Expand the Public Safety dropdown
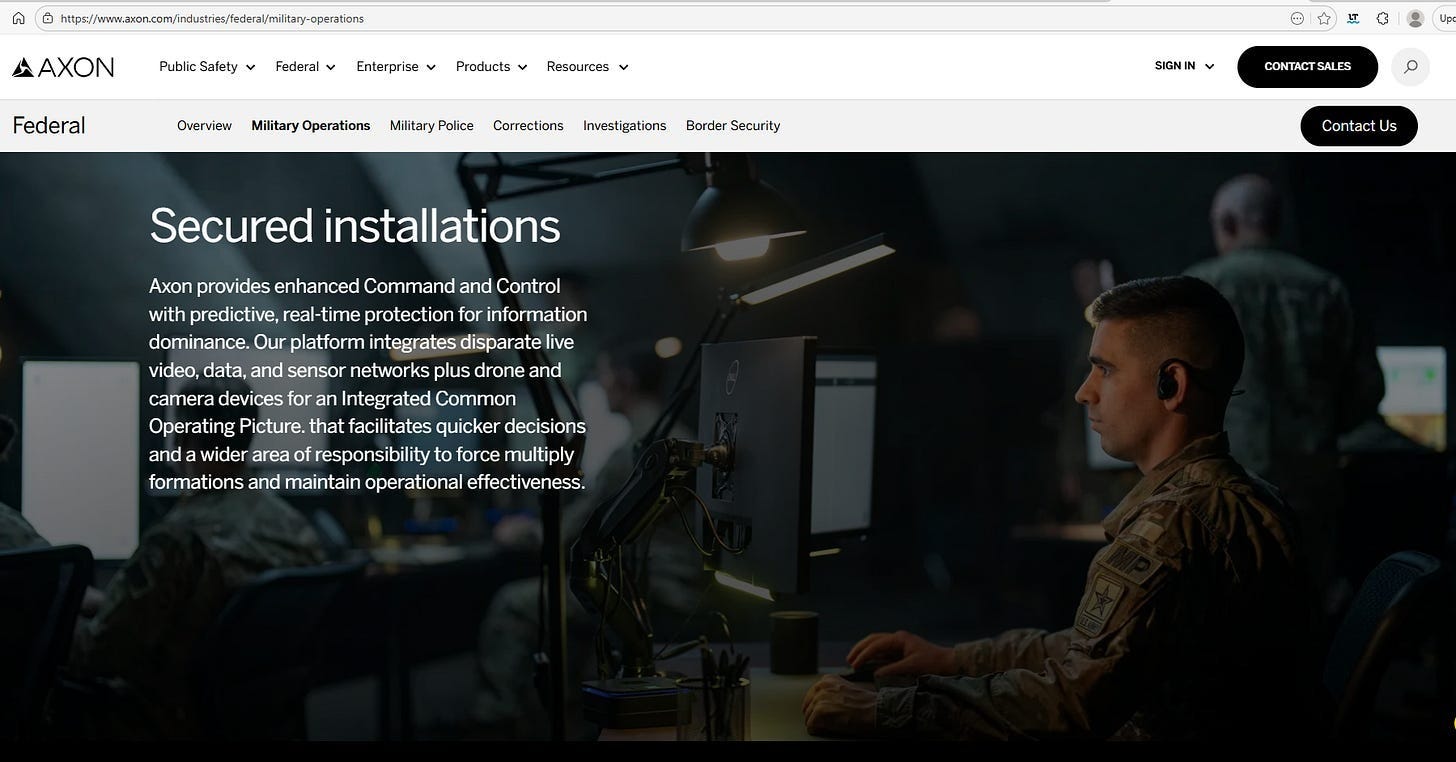1456x762 pixels. (x=207, y=67)
